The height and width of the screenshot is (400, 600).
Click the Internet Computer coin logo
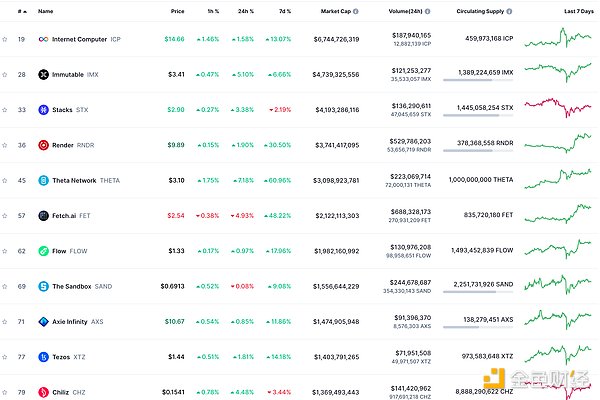(x=43, y=39)
